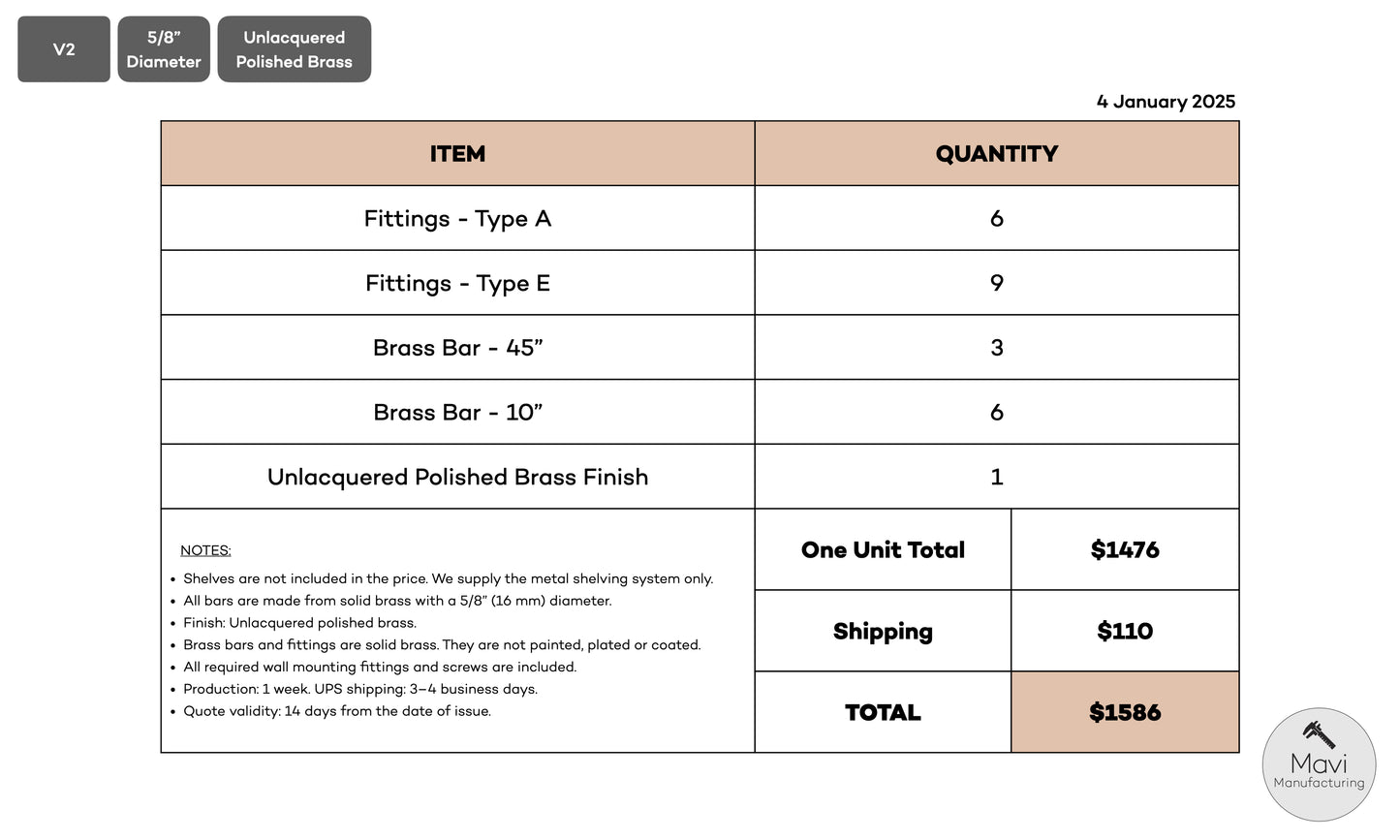
Task: Click the highlighted $1586 total cell
Action: (1125, 713)
